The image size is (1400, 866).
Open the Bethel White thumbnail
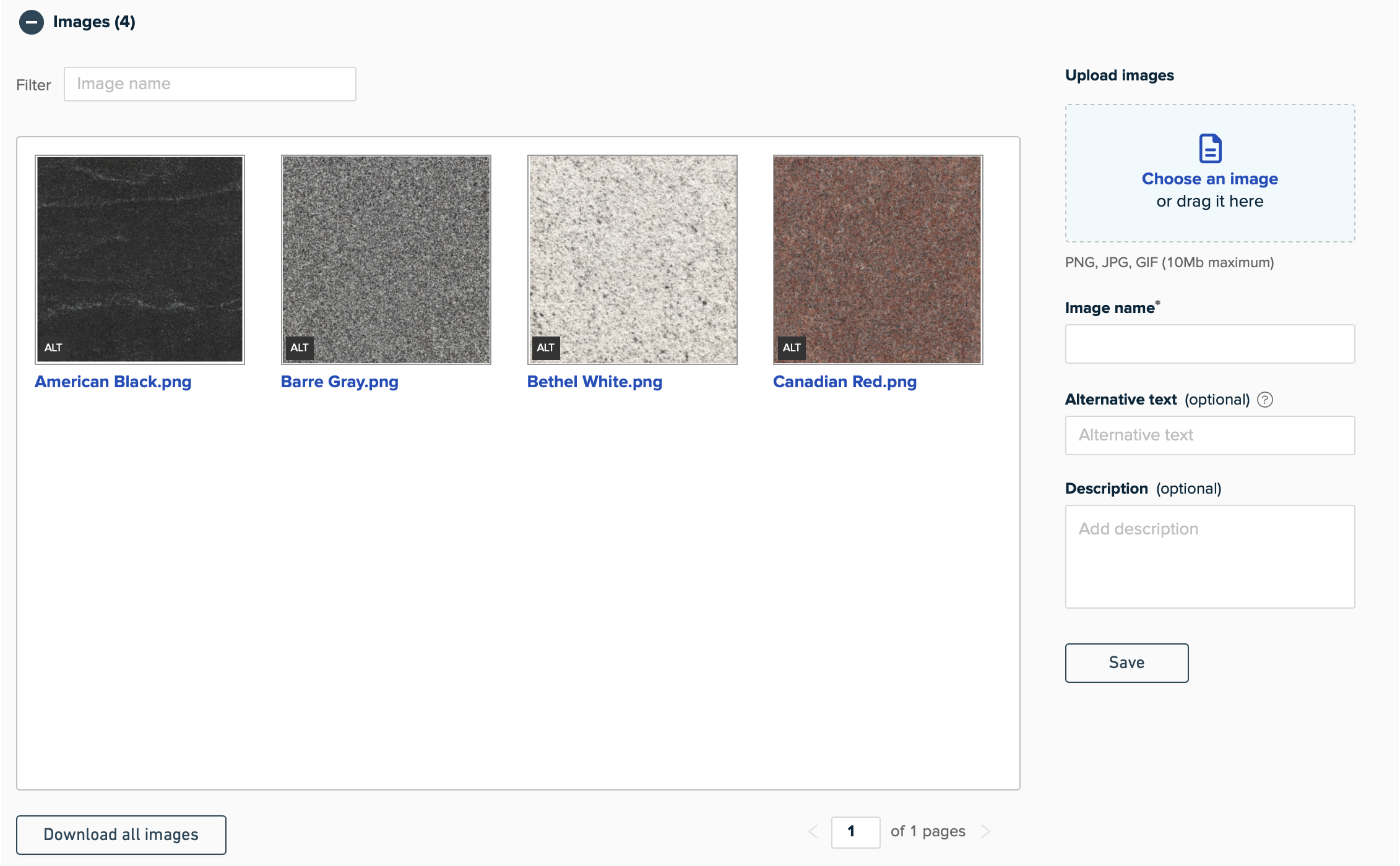click(632, 259)
